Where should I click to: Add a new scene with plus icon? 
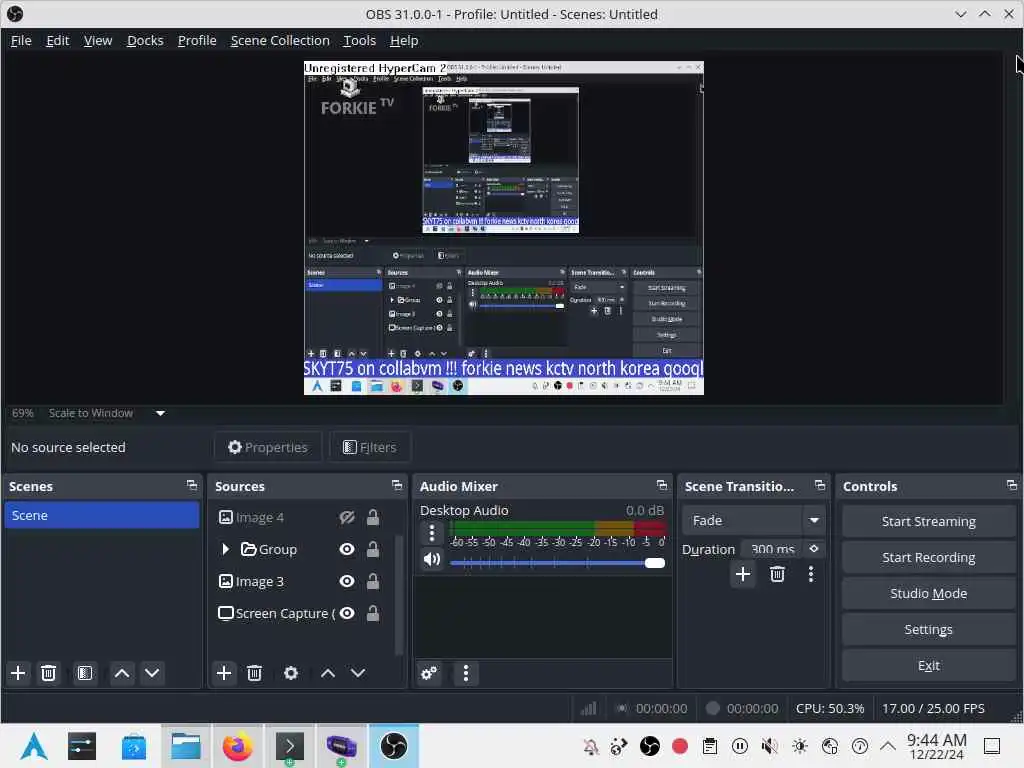(18, 673)
